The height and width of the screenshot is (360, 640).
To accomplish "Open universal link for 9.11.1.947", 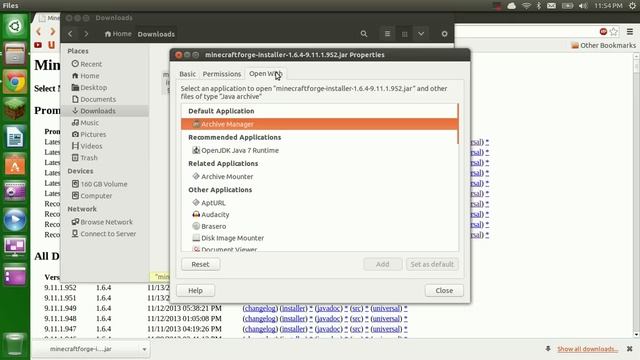I will click(386, 329).
